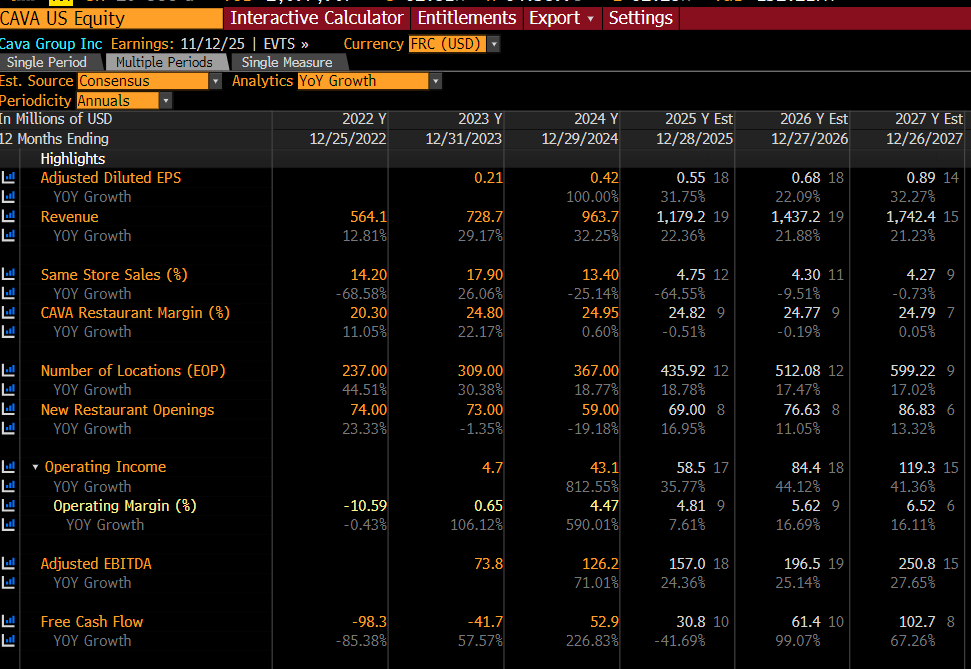Open the Currency FRC (USD) dropdown
The image size is (971, 669).
coord(493,44)
